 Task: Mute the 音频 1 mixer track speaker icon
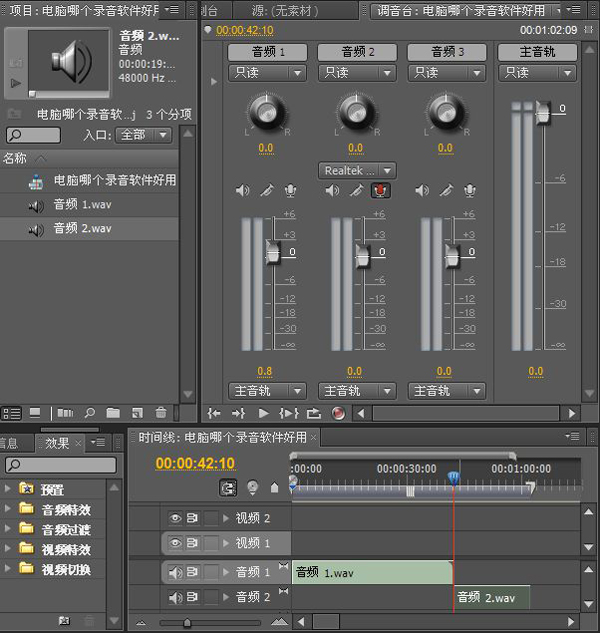pyautogui.click(x=242, y=190)
